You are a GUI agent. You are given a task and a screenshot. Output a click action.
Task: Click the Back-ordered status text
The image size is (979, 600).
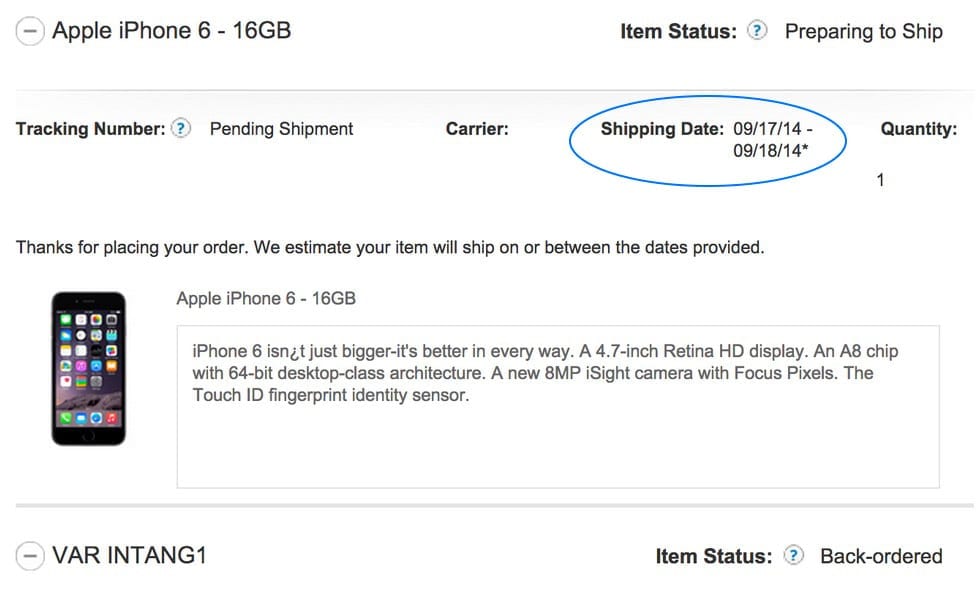[x=881, y=556]
